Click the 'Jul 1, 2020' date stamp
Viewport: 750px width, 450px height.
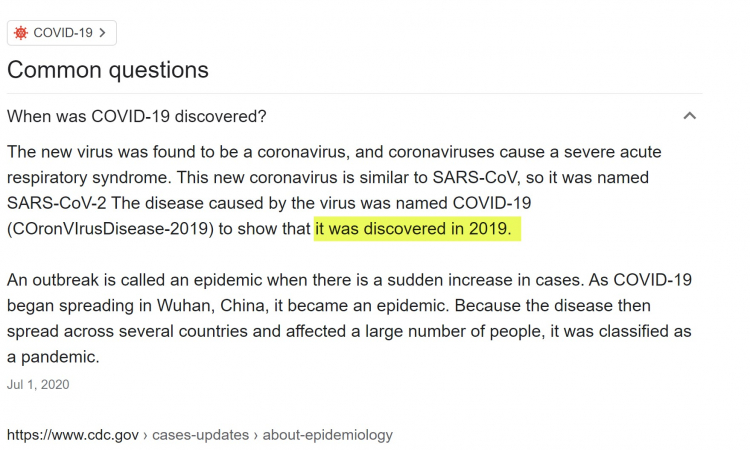(x=38, y=384)
